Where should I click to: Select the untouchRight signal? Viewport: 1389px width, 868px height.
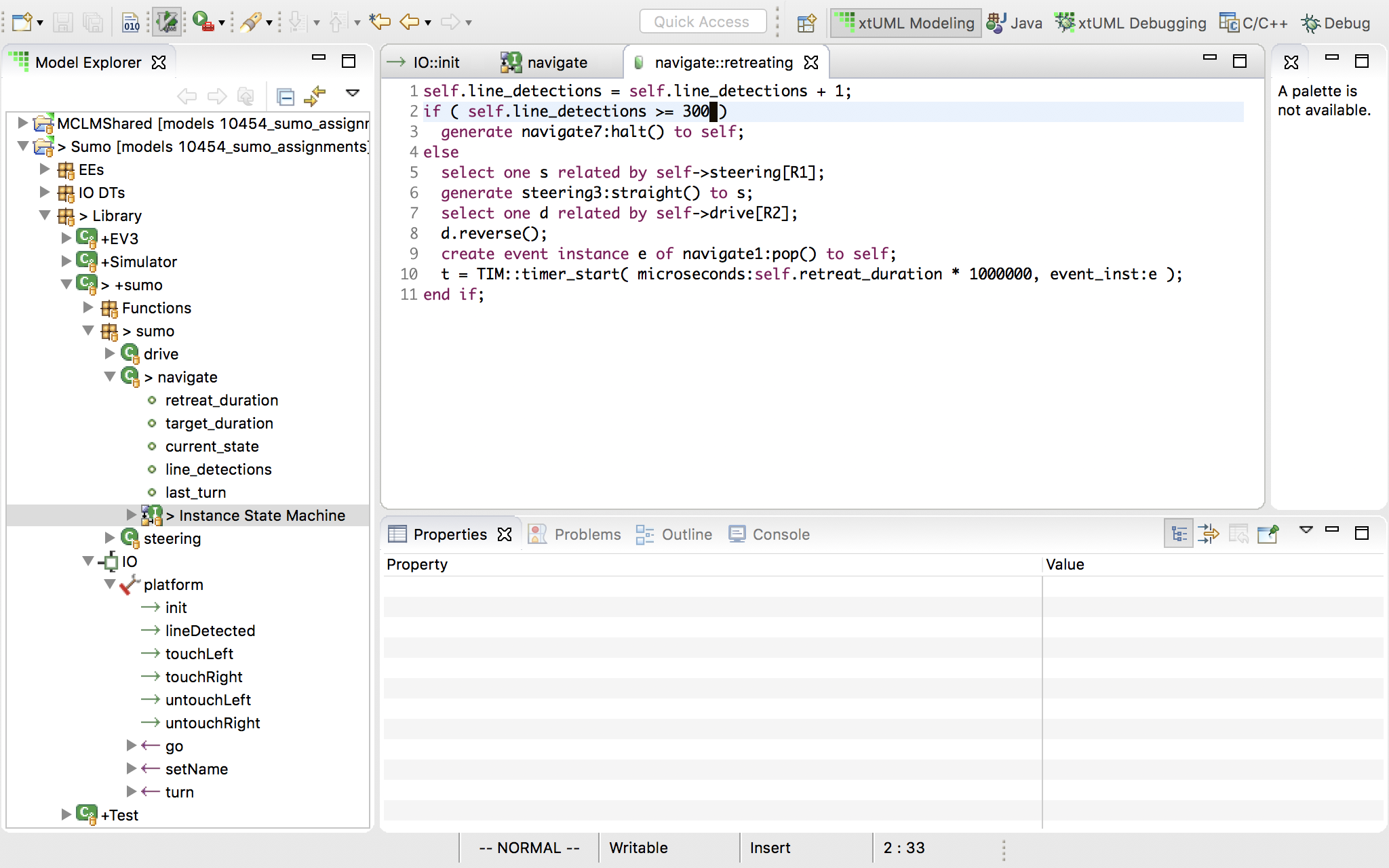pos(212,723)
